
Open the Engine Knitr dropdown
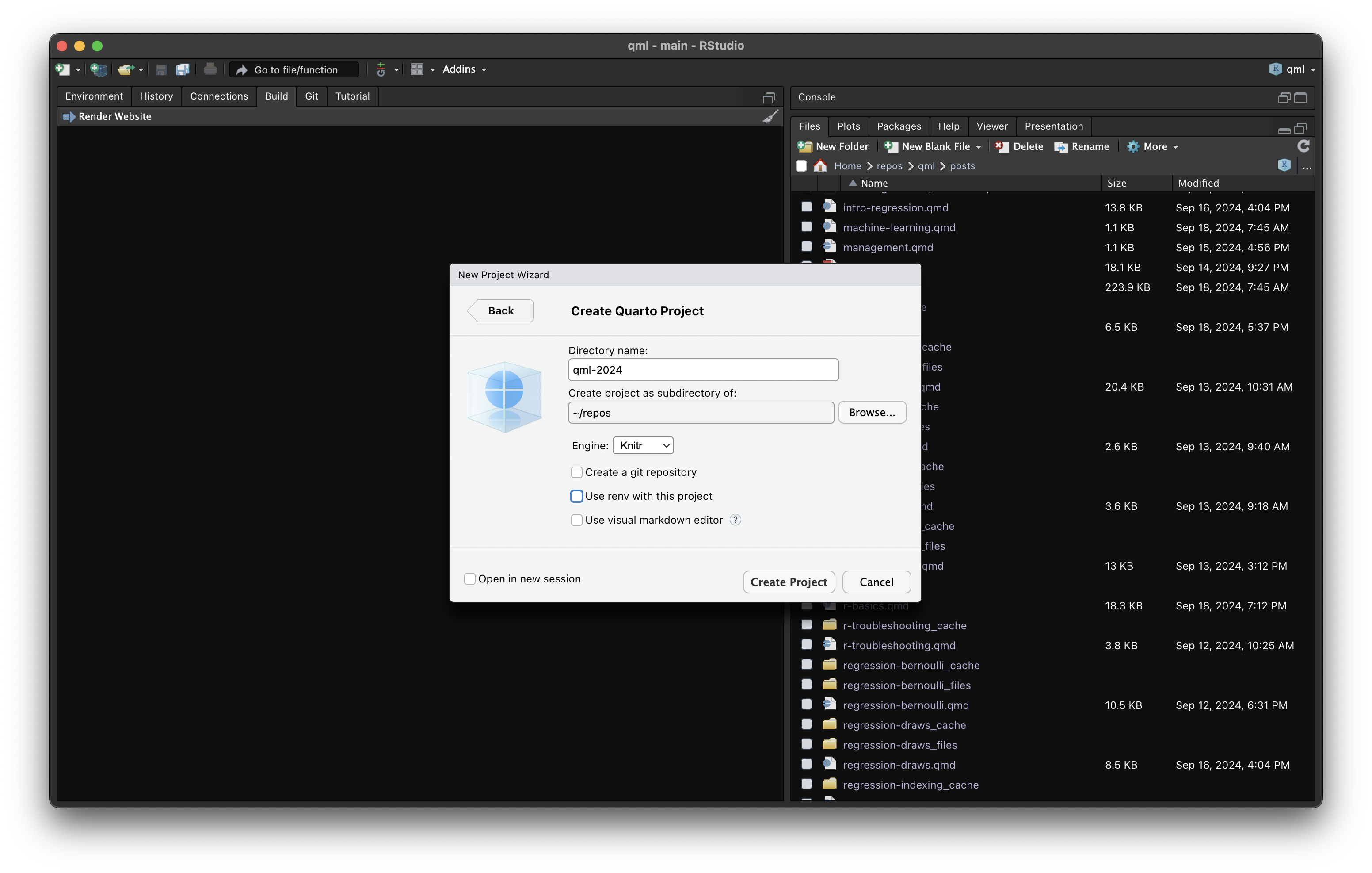pyautogui.click(x=643, y=446)
